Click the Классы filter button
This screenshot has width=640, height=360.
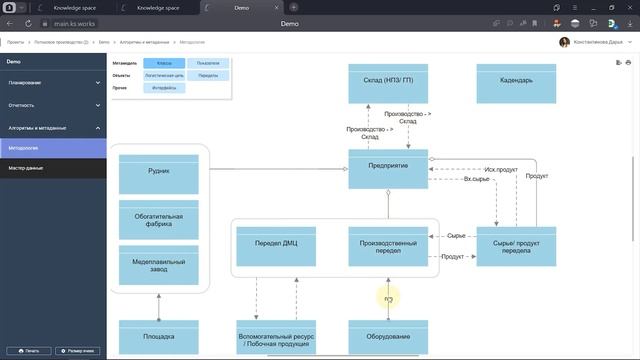click(x=164, y=63)
